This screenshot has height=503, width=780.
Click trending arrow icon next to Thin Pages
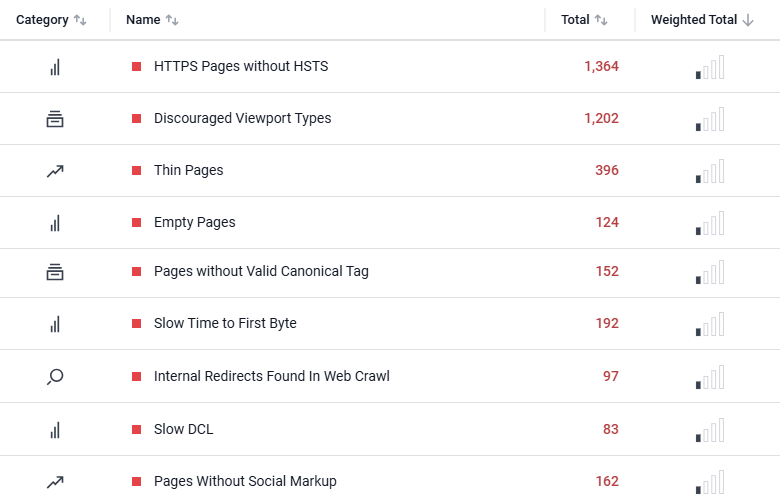point(55,171)
